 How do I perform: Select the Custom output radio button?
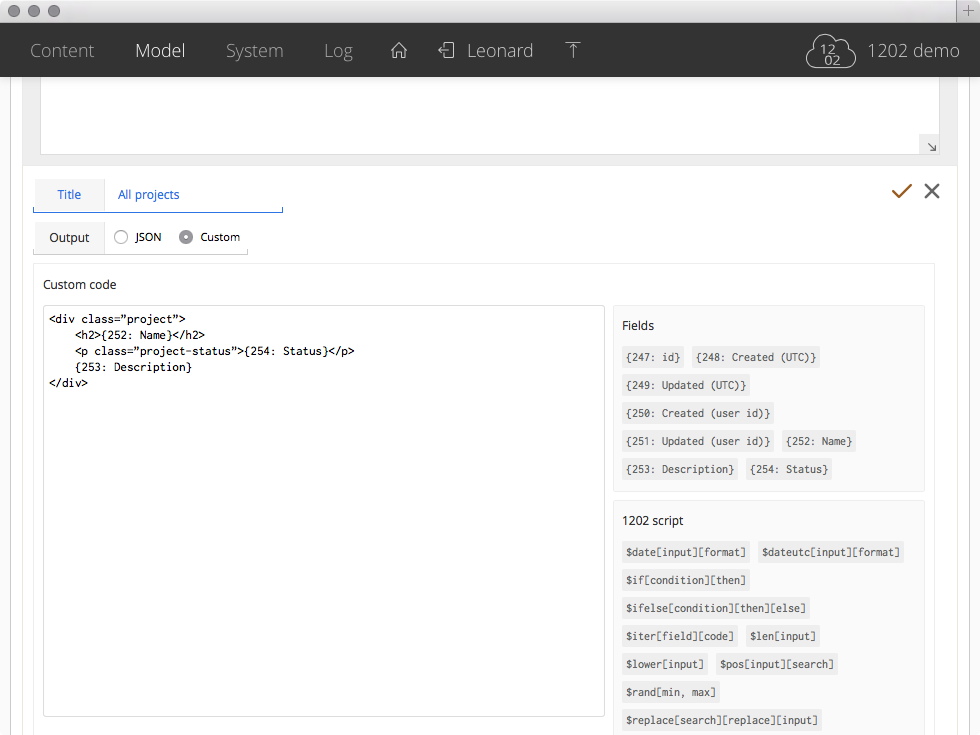(186, 237)
